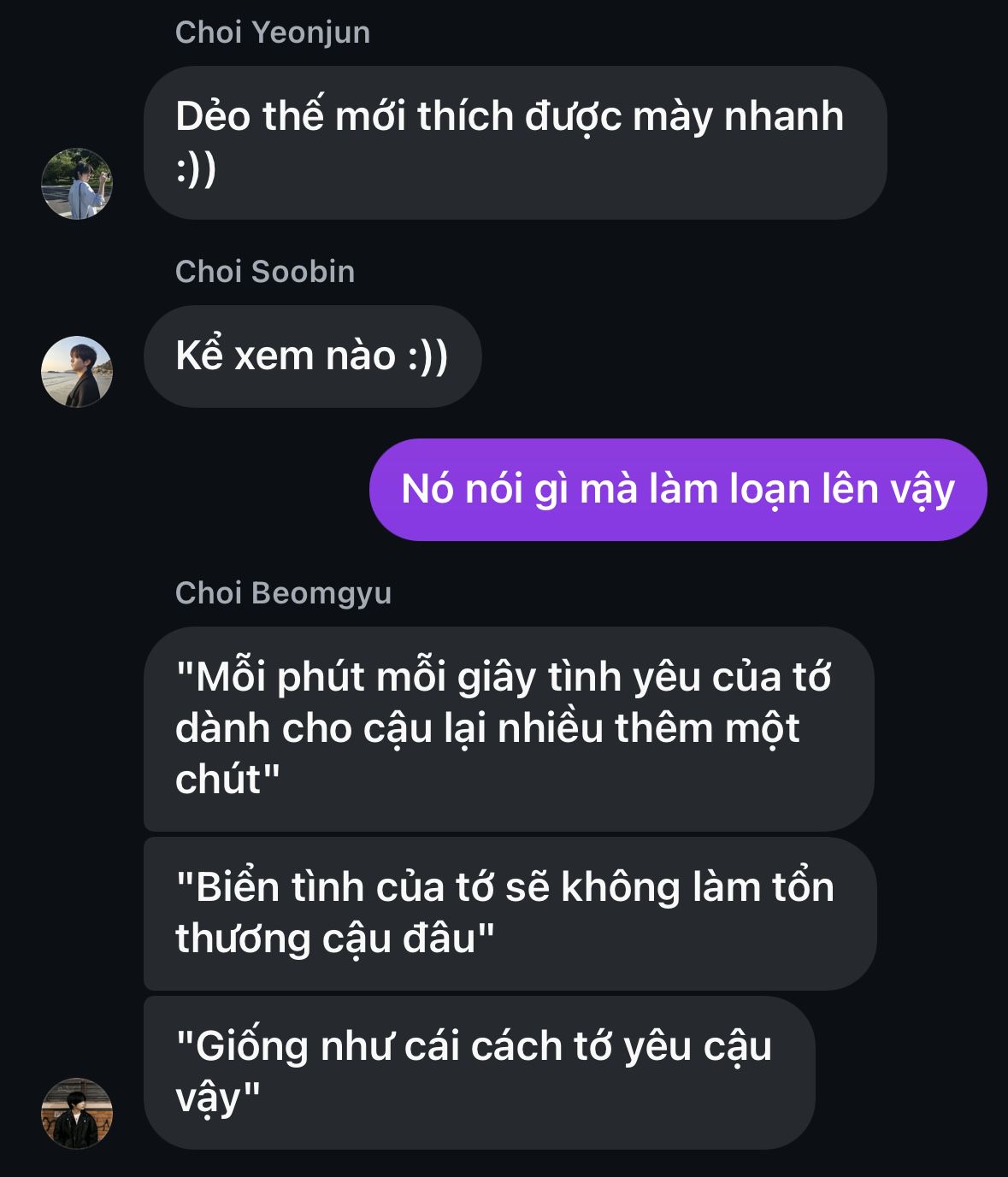Click the ":))" emoticon in Yeonjun's message
Screen dimensions: 1008x1177
click(196, 168)
